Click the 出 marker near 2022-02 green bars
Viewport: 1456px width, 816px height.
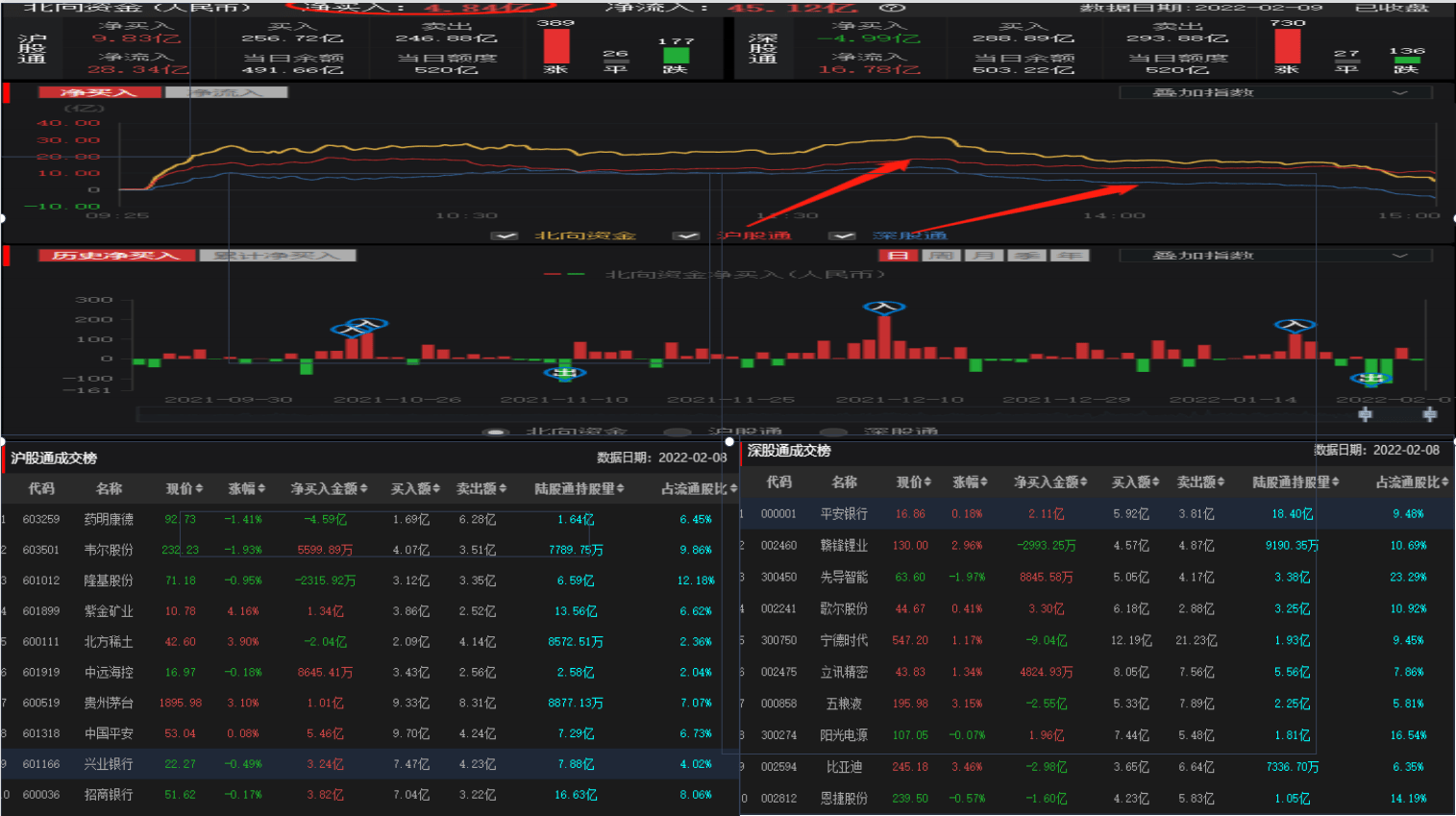[1371, 379]
